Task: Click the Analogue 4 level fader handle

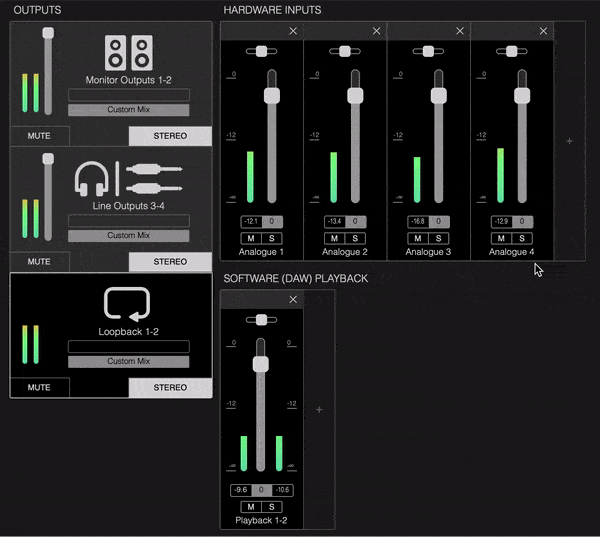Action: click(522, 96)
